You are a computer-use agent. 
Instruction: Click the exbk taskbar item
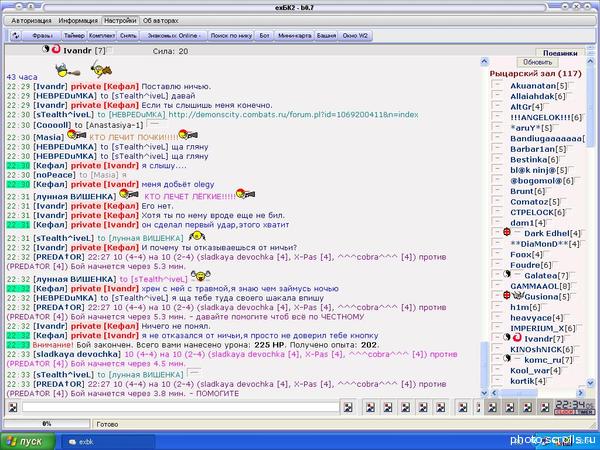point(108,442)
